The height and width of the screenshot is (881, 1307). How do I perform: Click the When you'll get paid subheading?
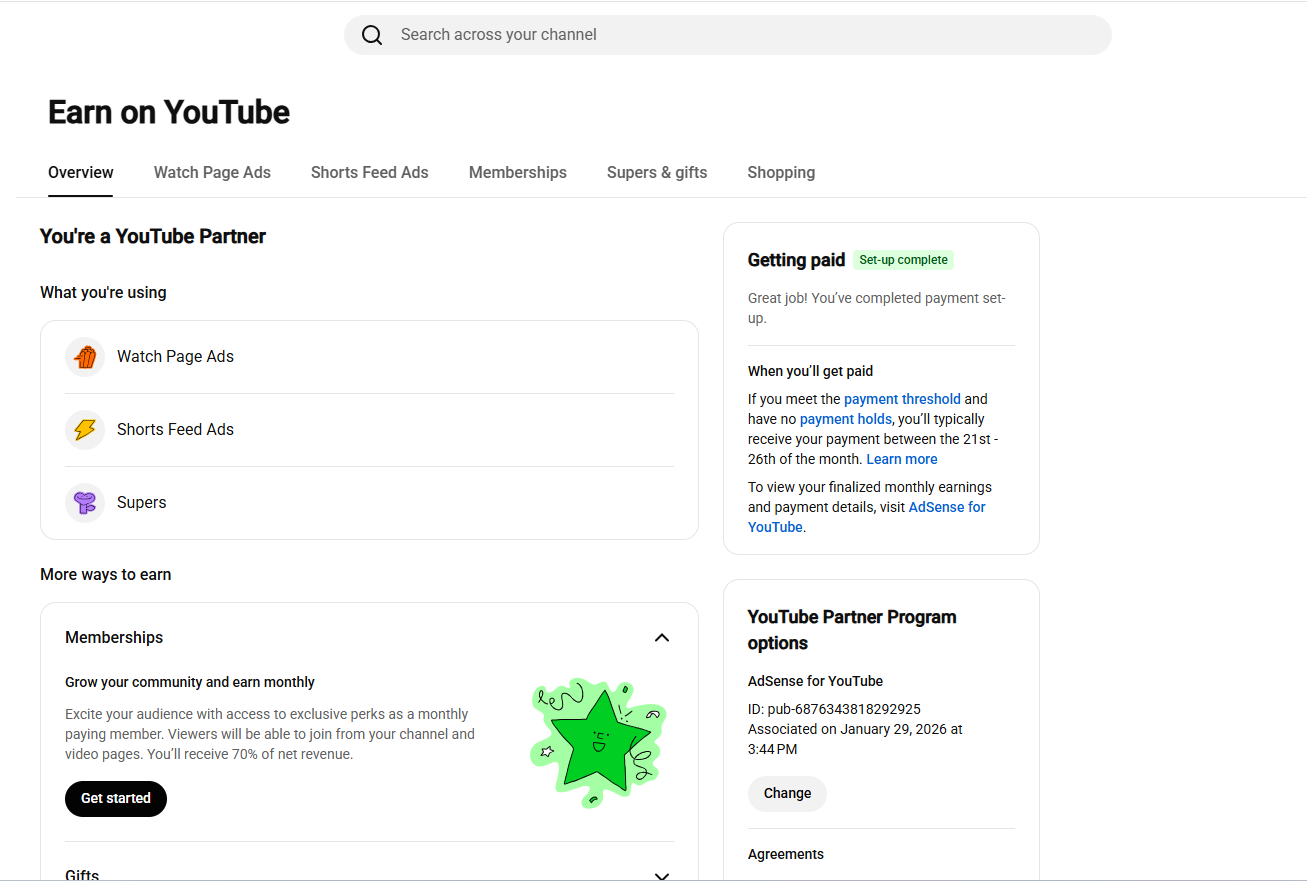[810, 371]
